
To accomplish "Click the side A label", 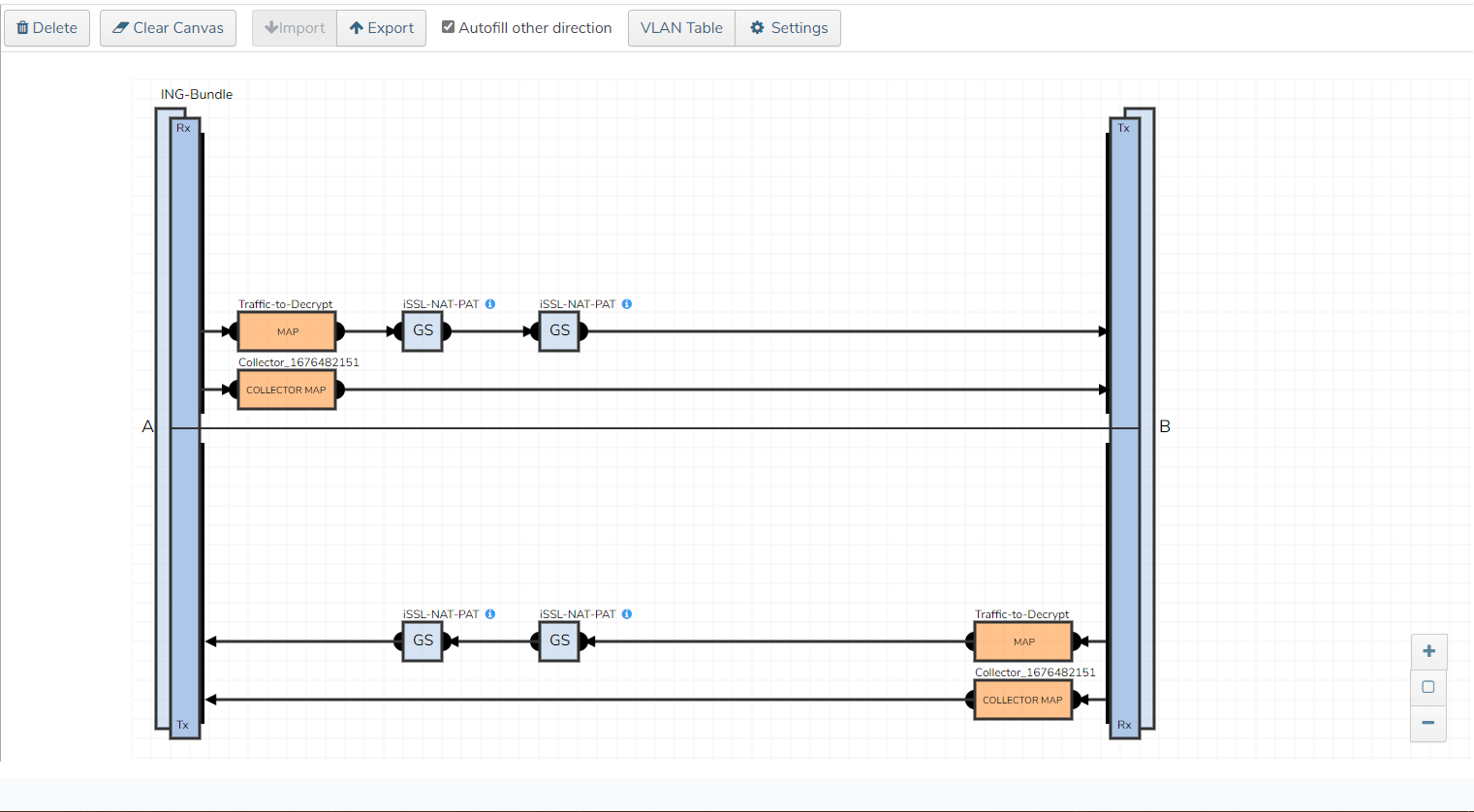I will click(x=147, y=426).
